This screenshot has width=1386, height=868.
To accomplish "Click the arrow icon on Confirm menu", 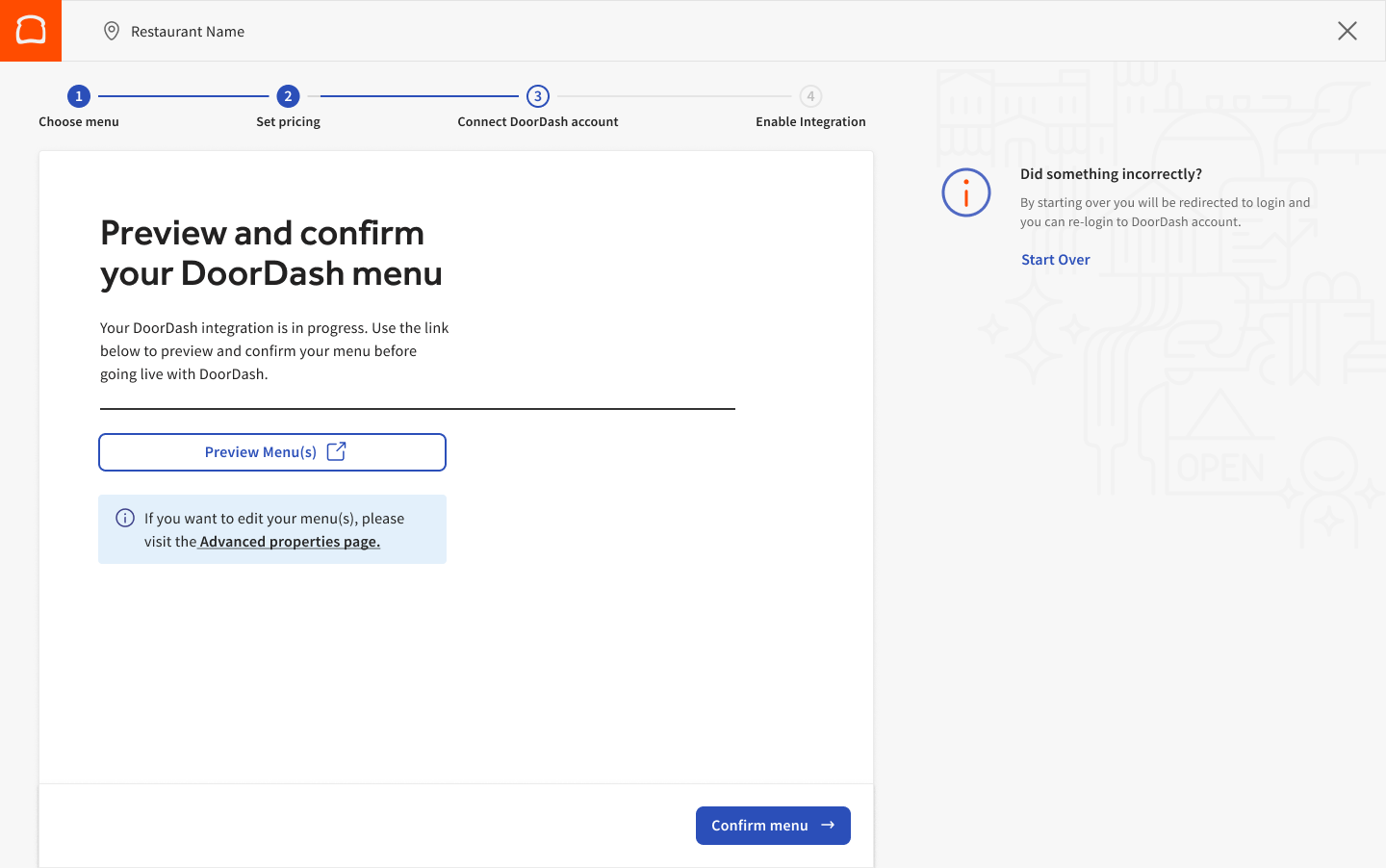I will [828, 825].
